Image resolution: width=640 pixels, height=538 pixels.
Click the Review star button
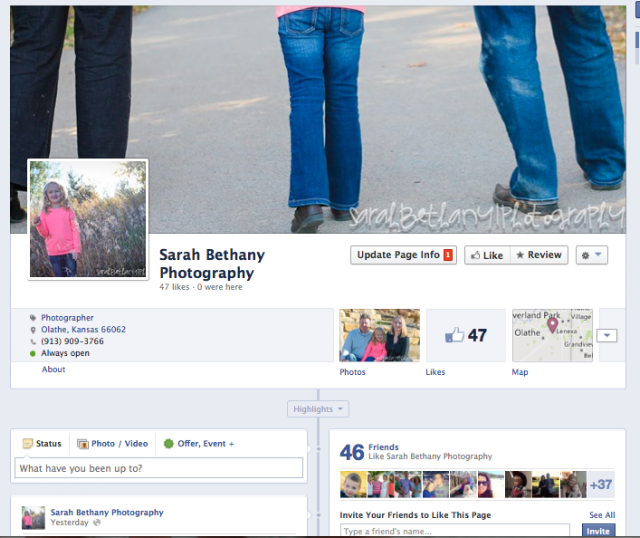(x=539, y=255)
